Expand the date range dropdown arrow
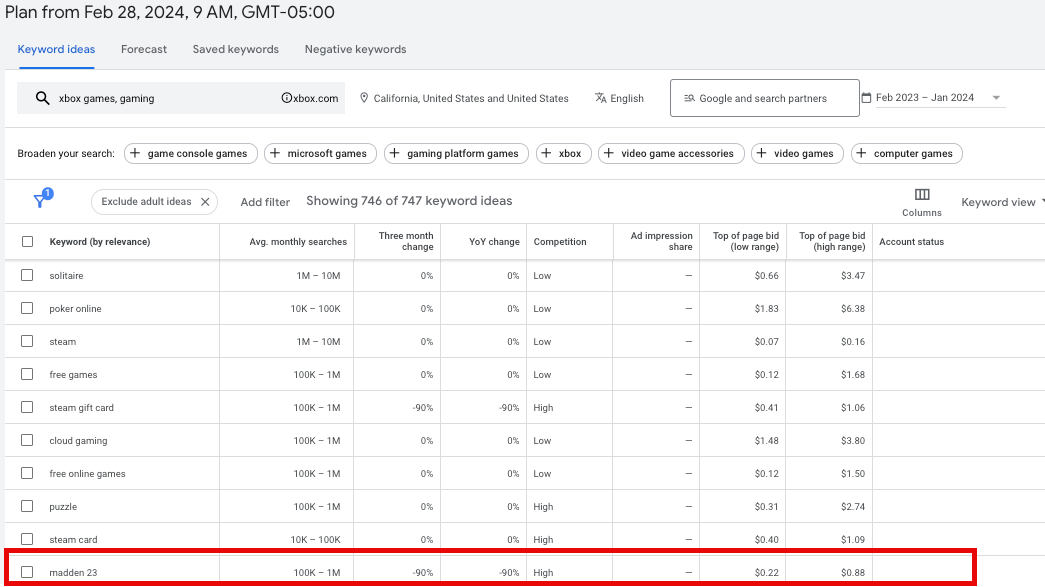Screen dimensions: 1045x587 996,98
